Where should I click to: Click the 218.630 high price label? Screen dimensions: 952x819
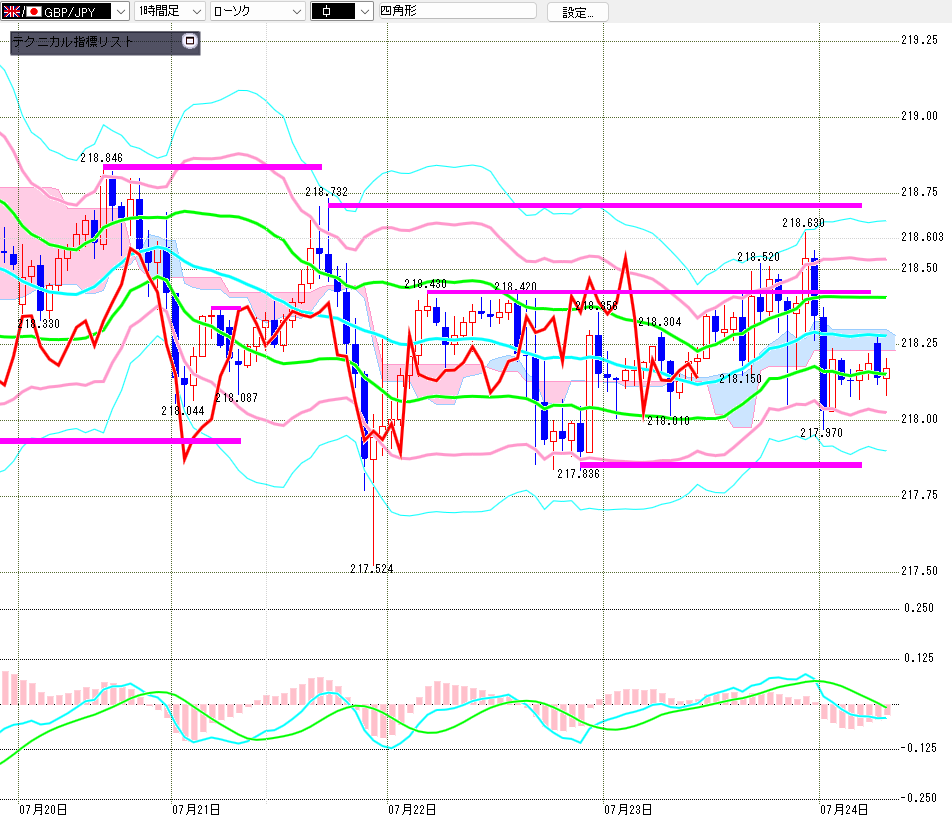pos(803,223)
